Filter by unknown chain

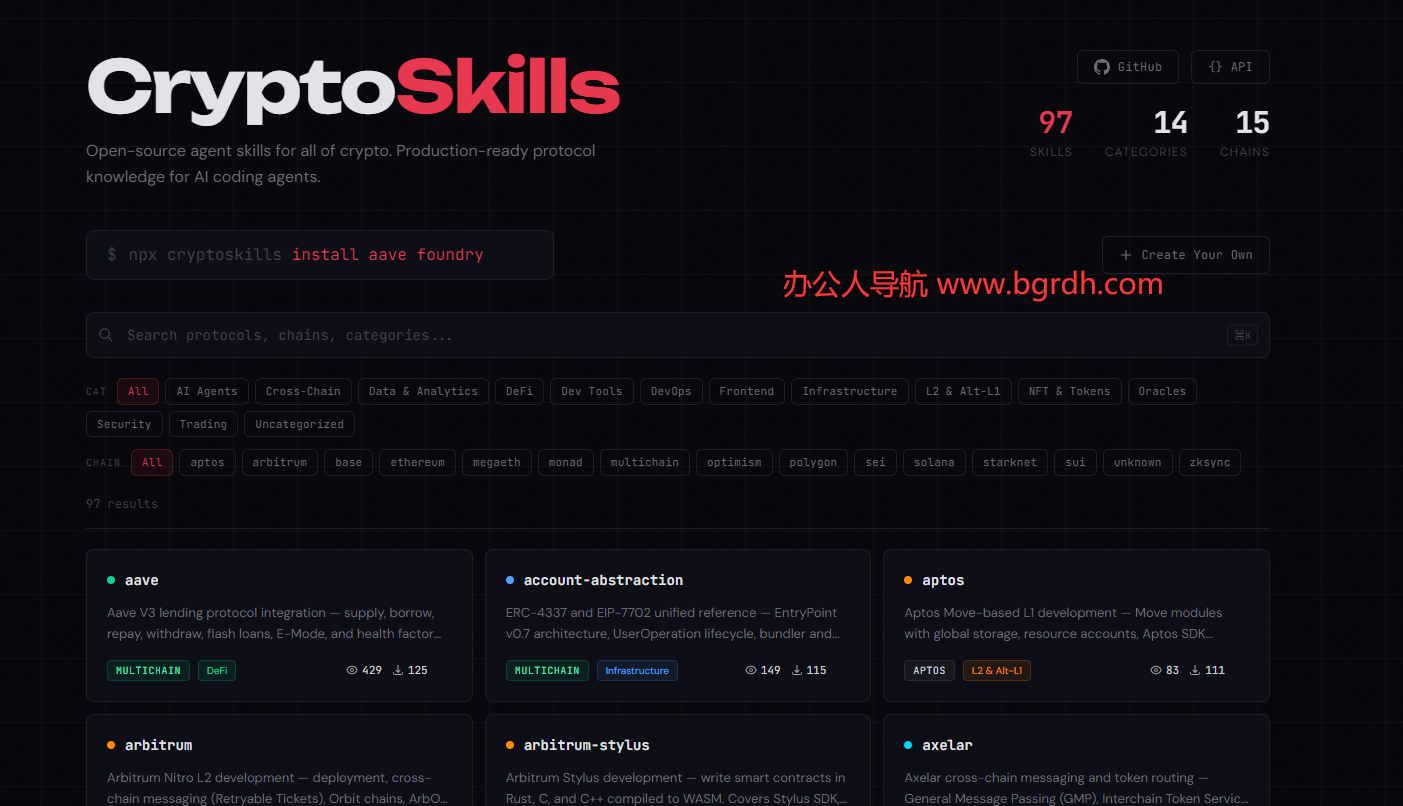click(x=1138, y=462)
